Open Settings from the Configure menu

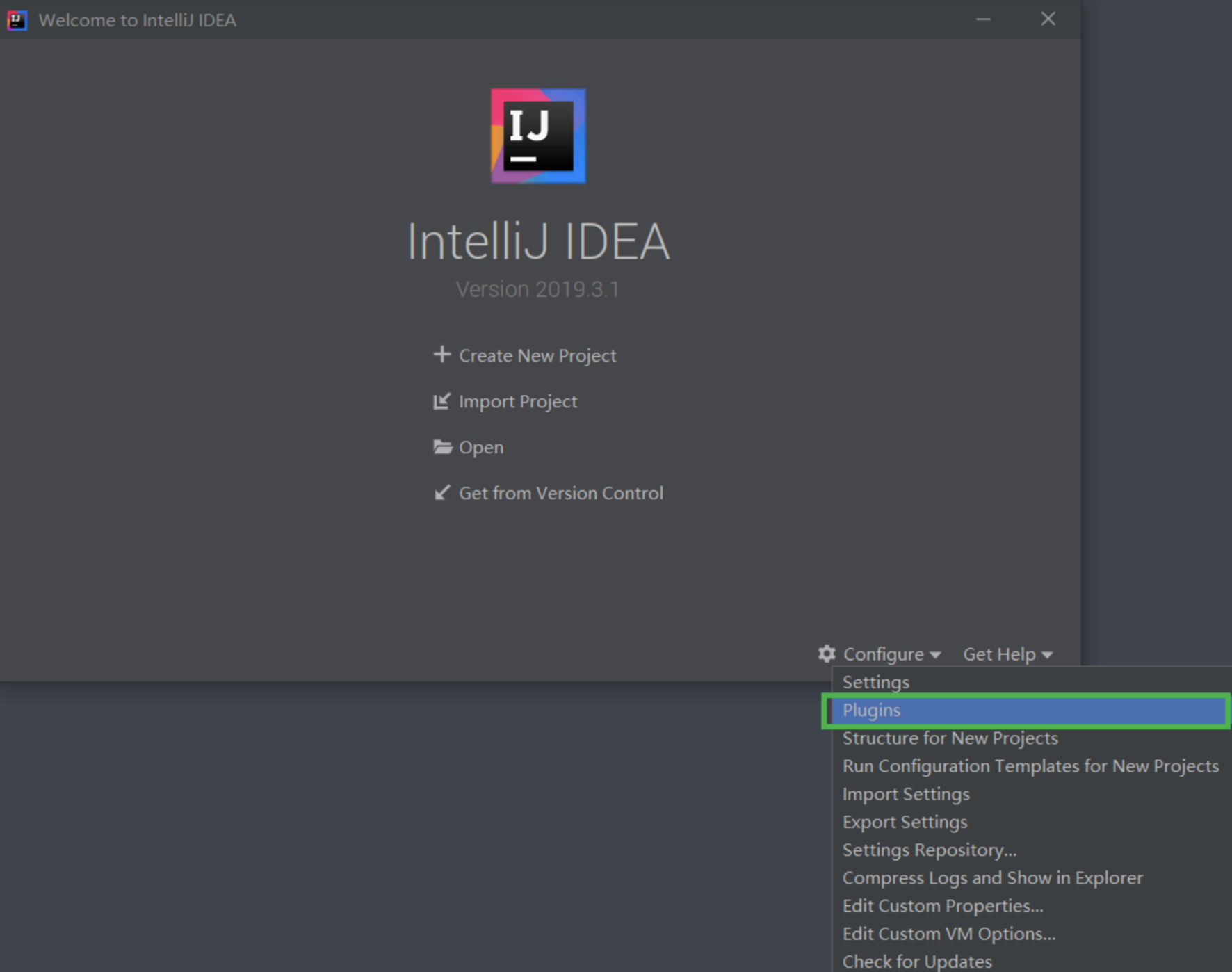point(1032,682)
